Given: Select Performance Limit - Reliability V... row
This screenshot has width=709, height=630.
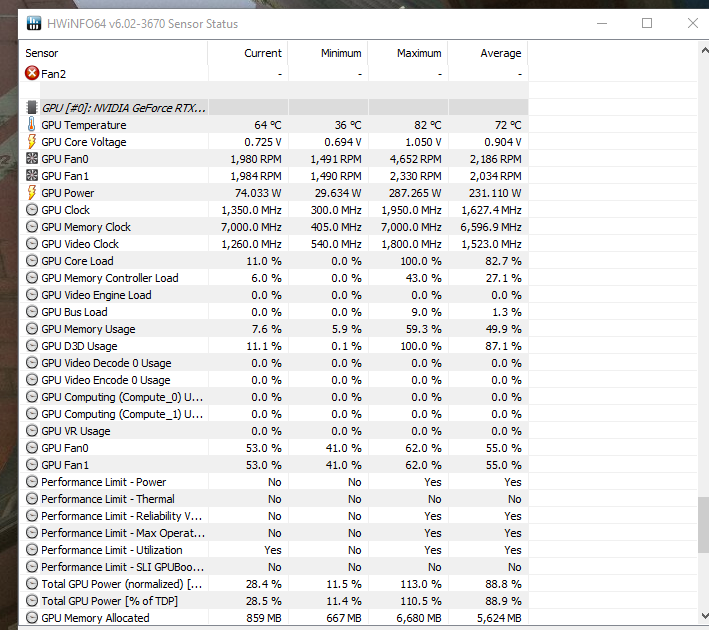Looking at the screenshot, I should pos(274,516).
